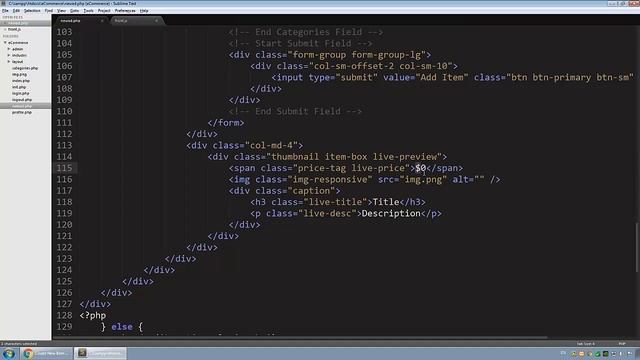Viewport: 640px width, 360px height.
Task: Change Tab Size setting in status bar
Action: click(586, 344)
